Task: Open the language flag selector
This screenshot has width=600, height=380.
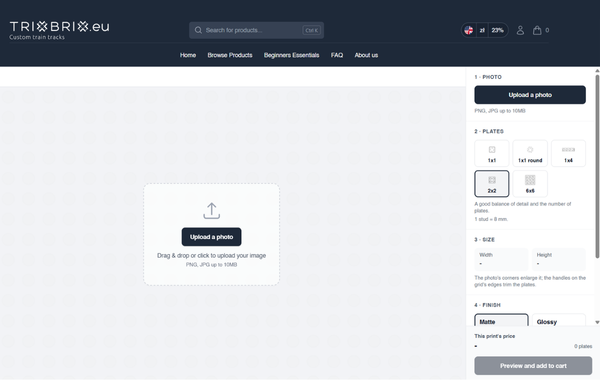Action: pos(469,30)
